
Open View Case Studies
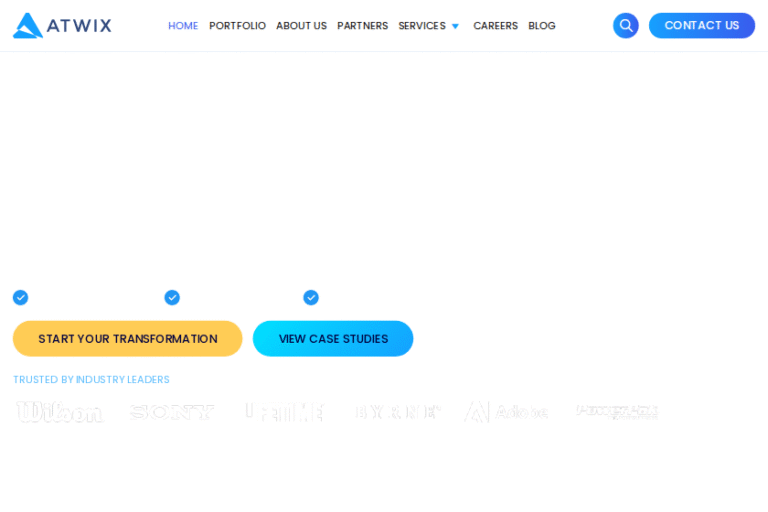point(333,339)
